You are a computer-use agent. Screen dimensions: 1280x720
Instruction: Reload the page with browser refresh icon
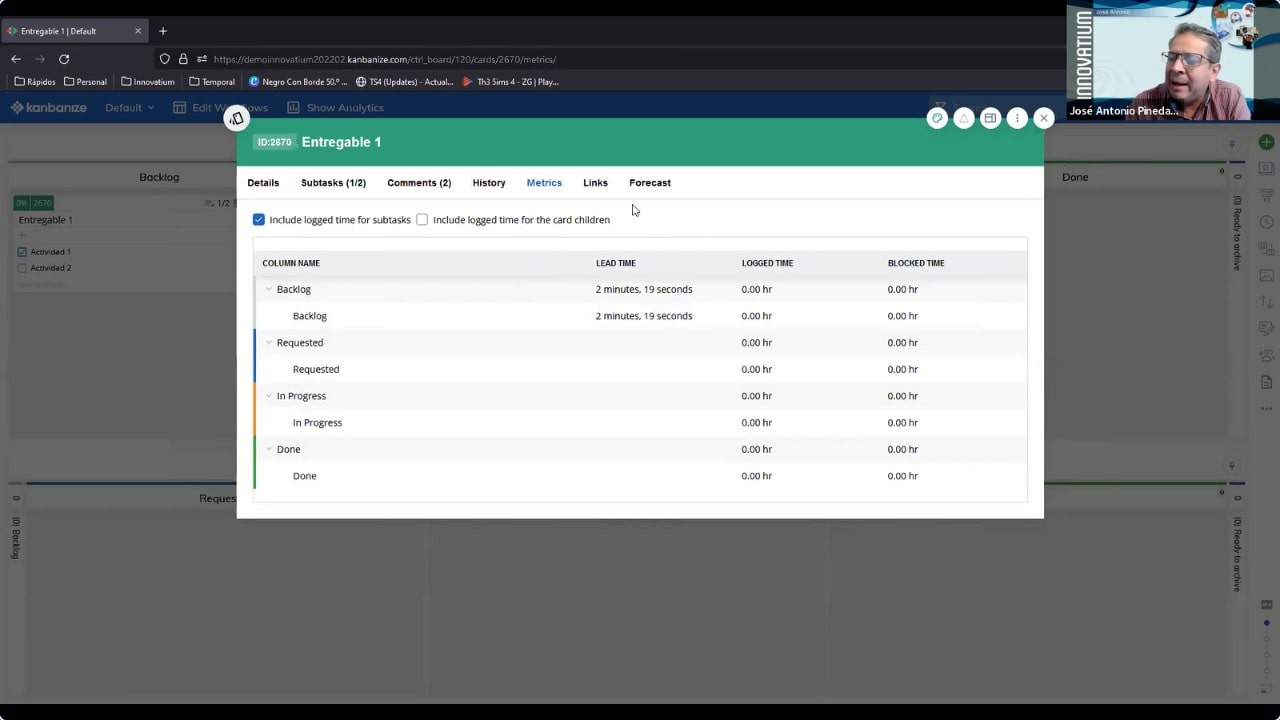[x=64, y=59]
